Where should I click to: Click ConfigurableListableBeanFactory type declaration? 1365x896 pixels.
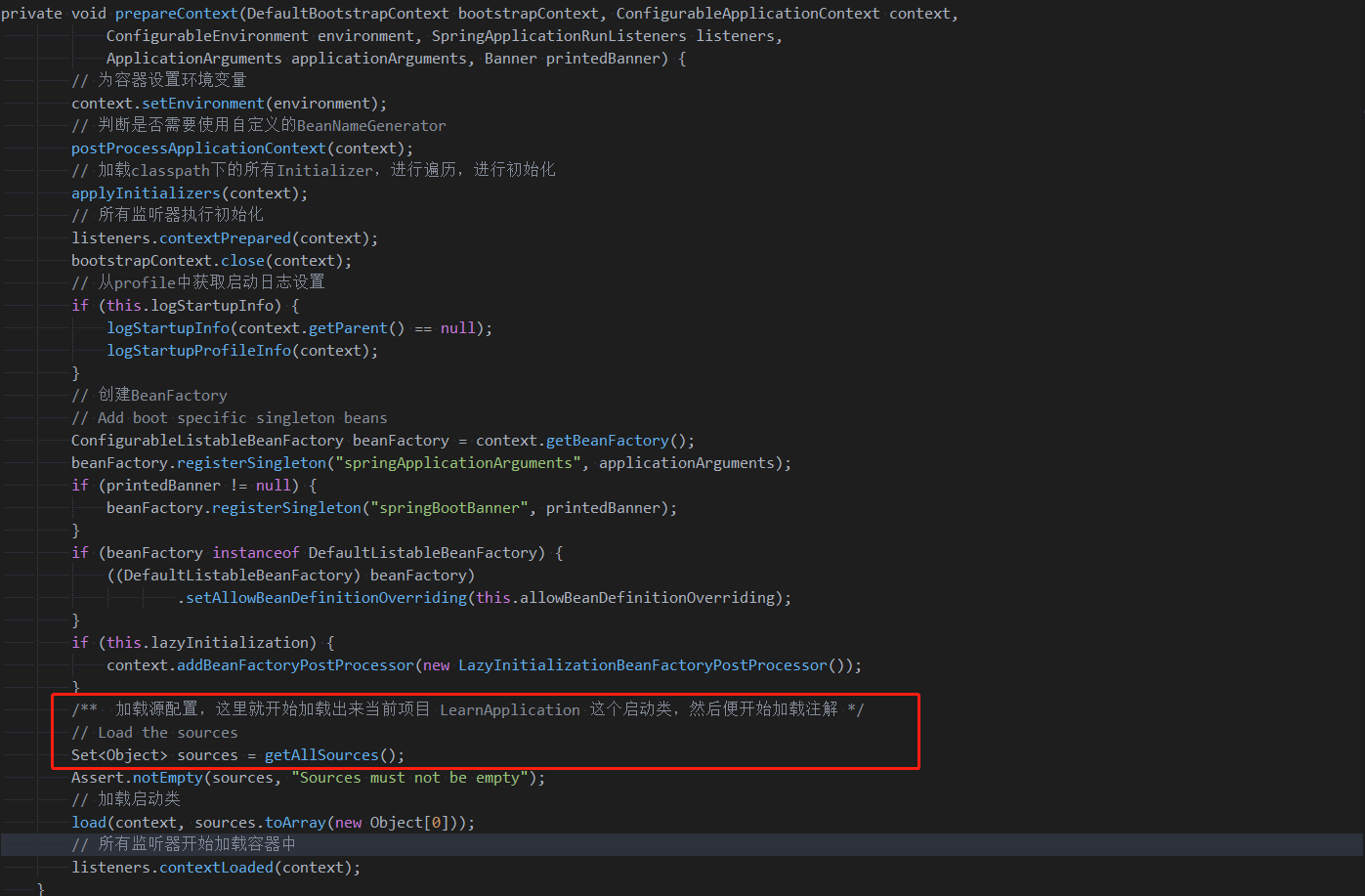pyautogui.click(x=207, y=441)
